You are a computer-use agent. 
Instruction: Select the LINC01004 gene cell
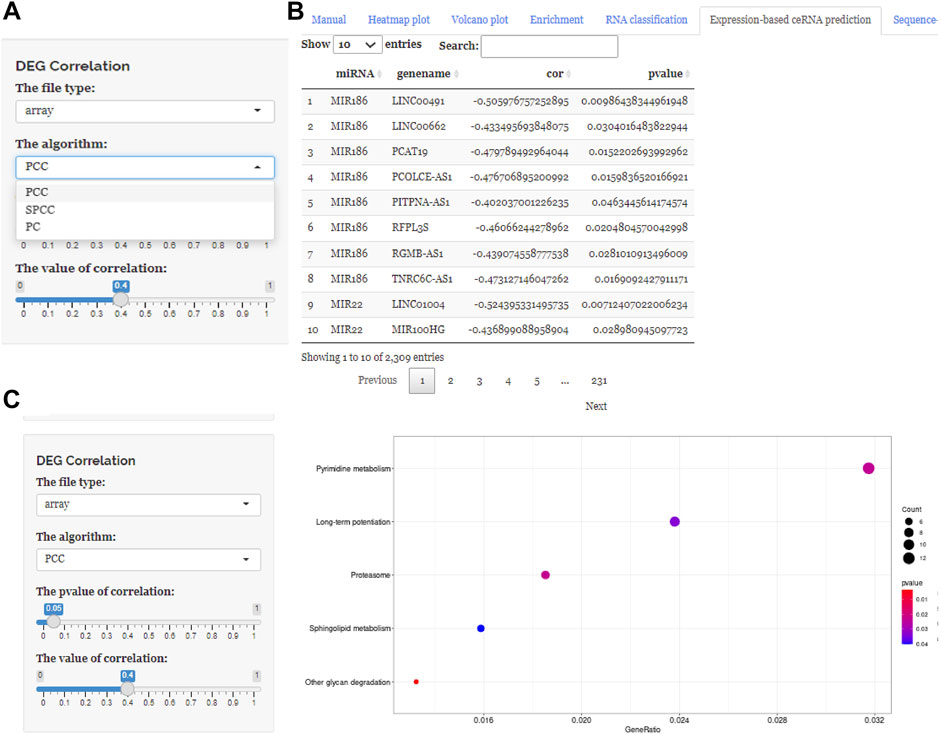418,305
